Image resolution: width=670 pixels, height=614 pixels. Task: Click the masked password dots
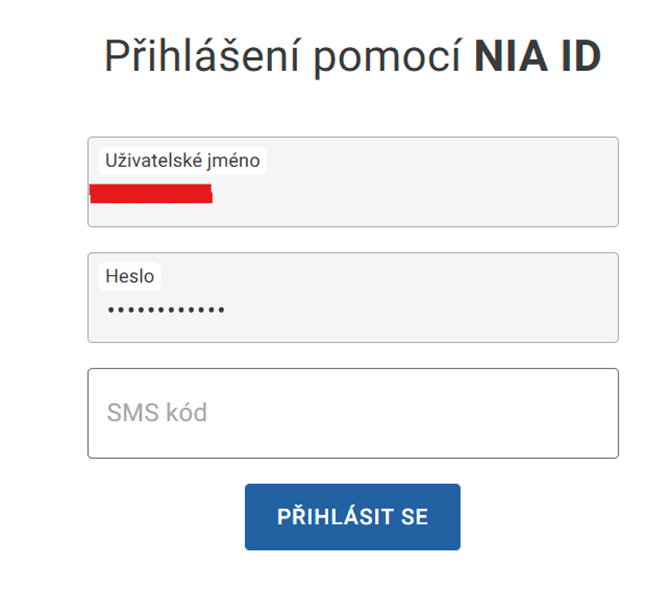(x=165, y=310)
